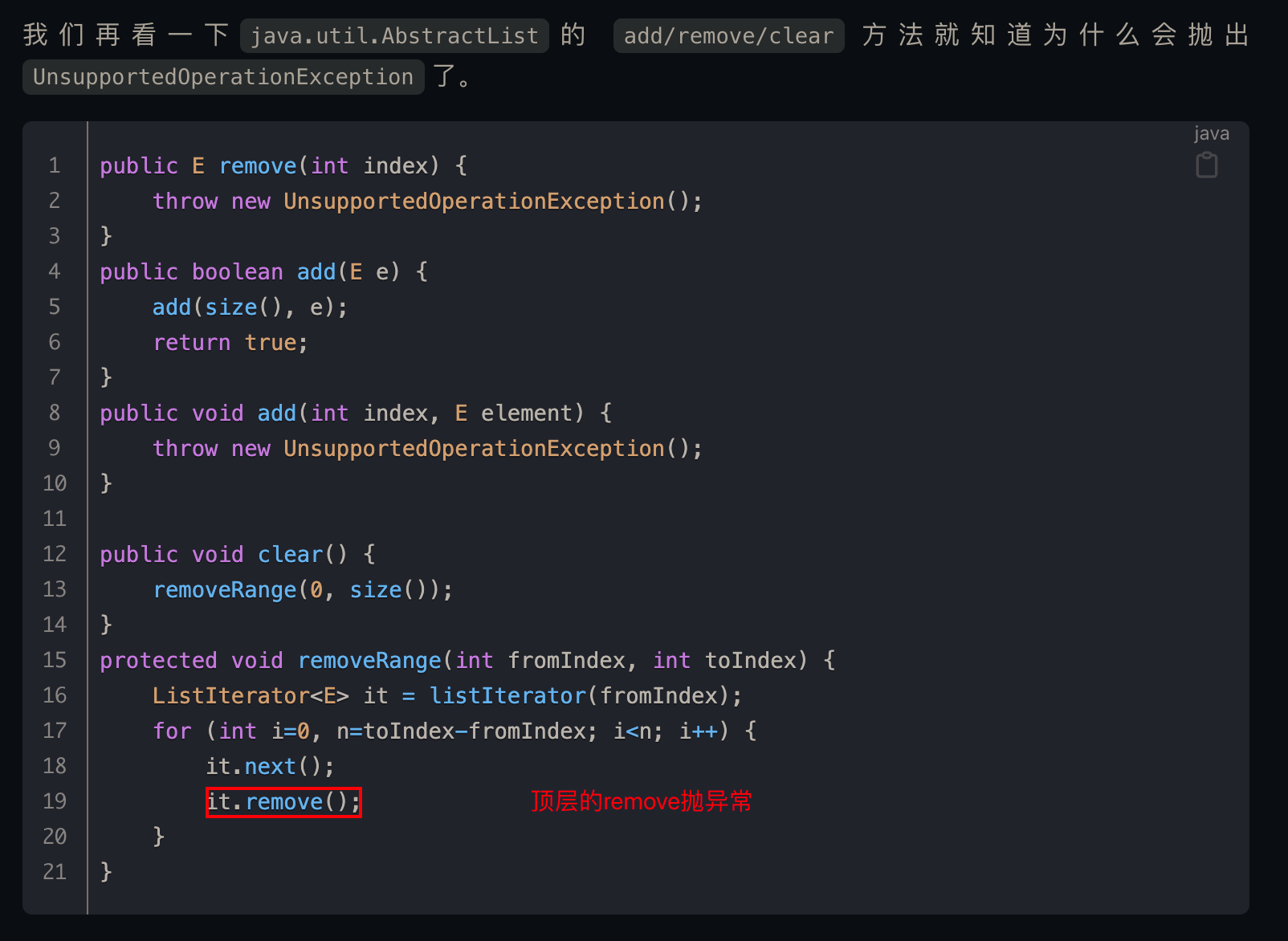Click the for loop on line 17
The image size is (1288, 941).
[x=454, y=731]
